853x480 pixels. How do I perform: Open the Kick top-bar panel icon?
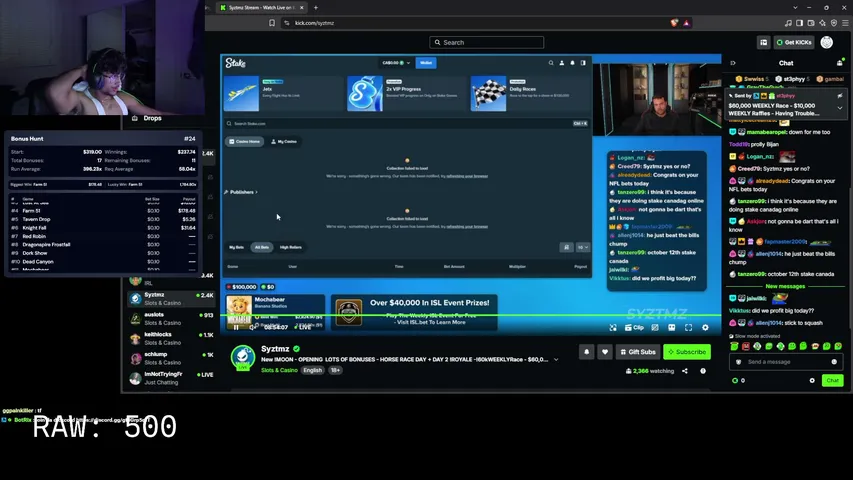[763, 42]
